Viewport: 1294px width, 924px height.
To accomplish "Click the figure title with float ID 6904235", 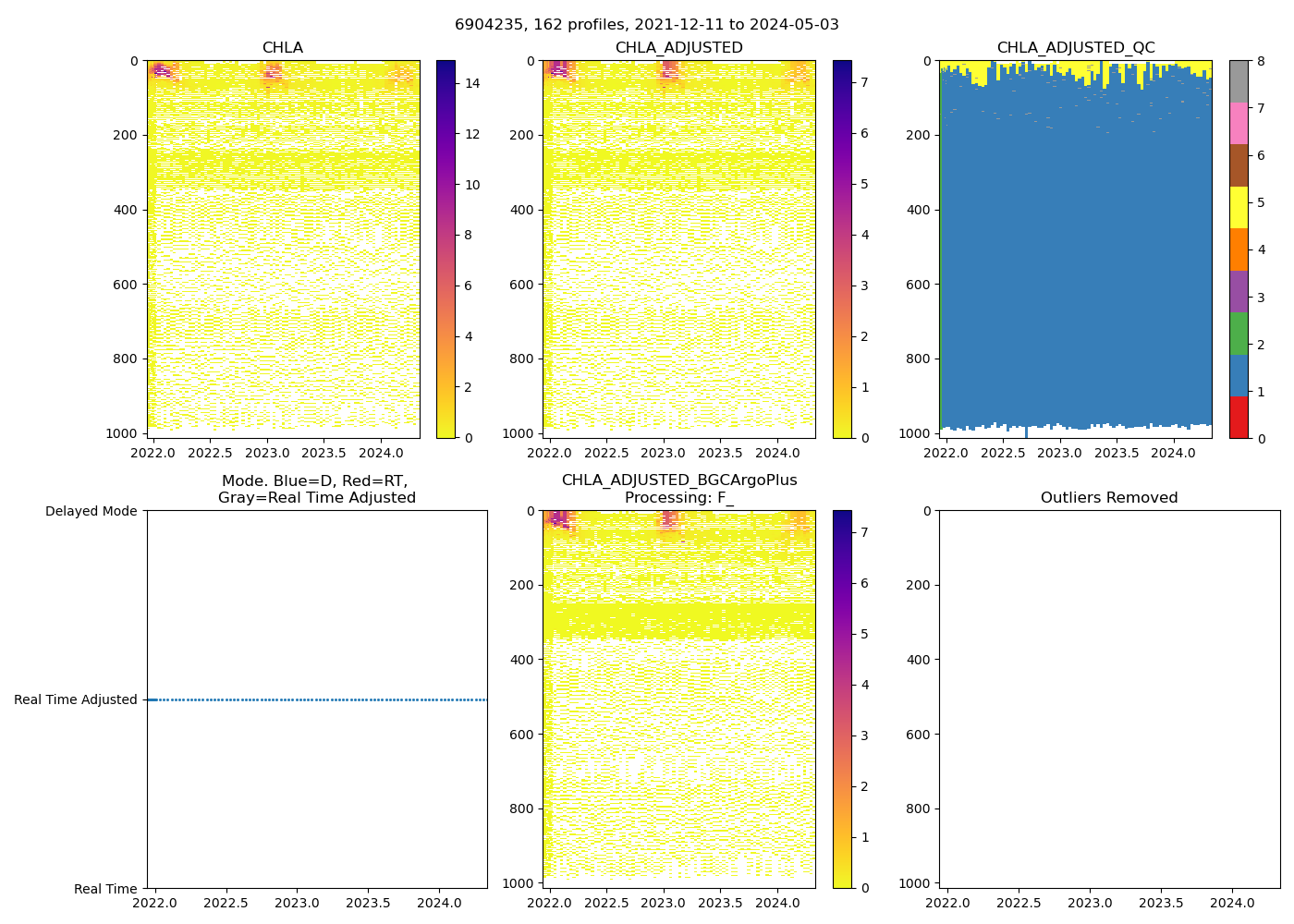I will [647, 25].
